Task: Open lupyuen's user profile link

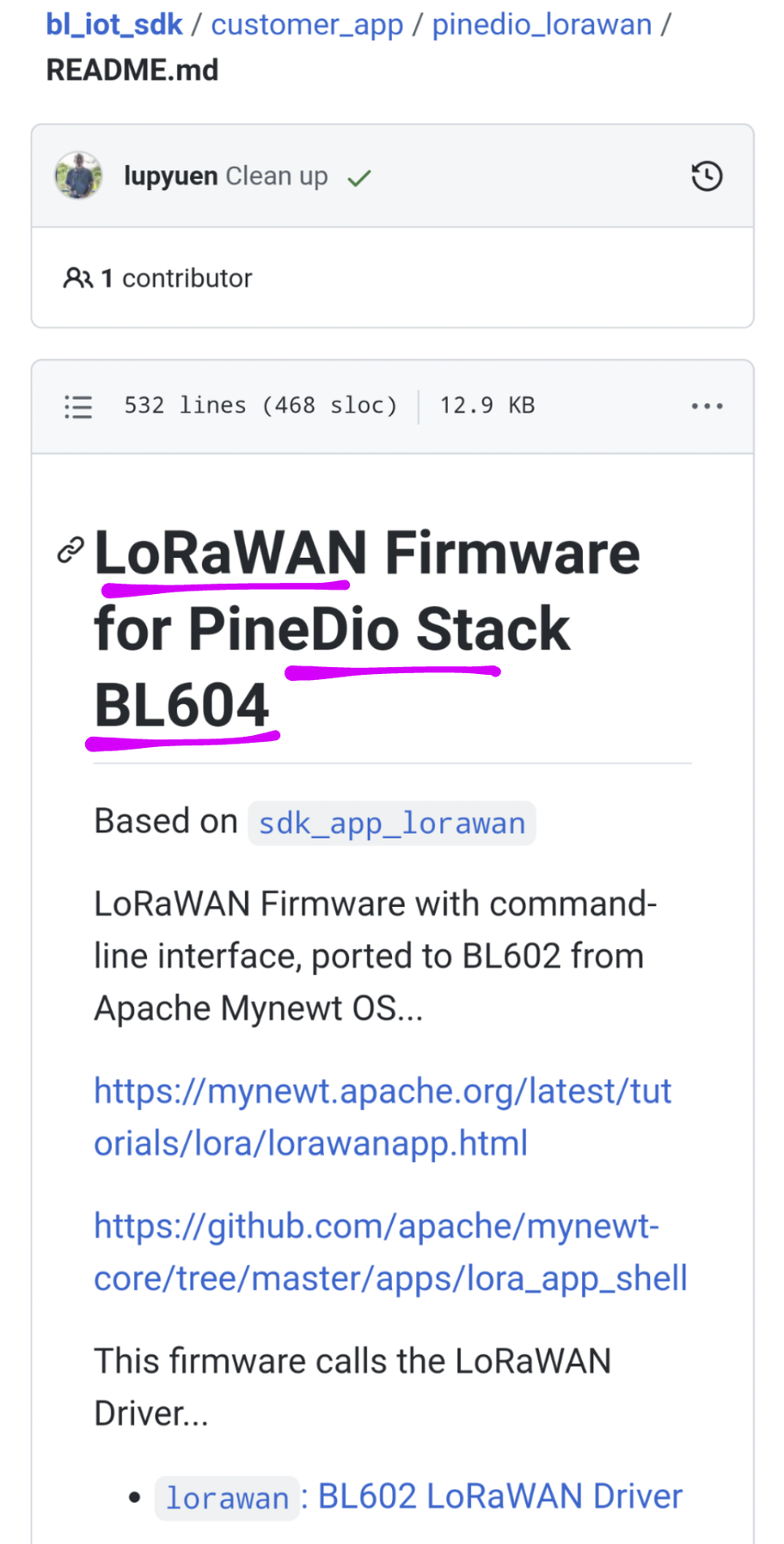Action: (170, 176)
